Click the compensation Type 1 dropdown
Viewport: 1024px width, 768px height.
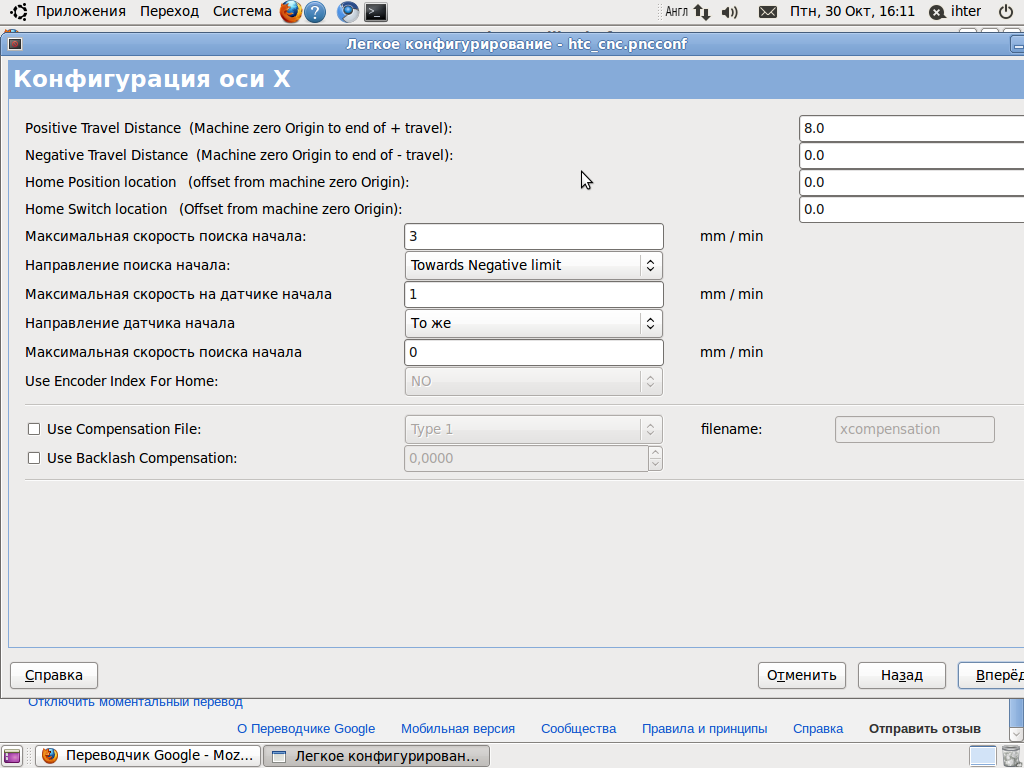click(x=534, y=429)
